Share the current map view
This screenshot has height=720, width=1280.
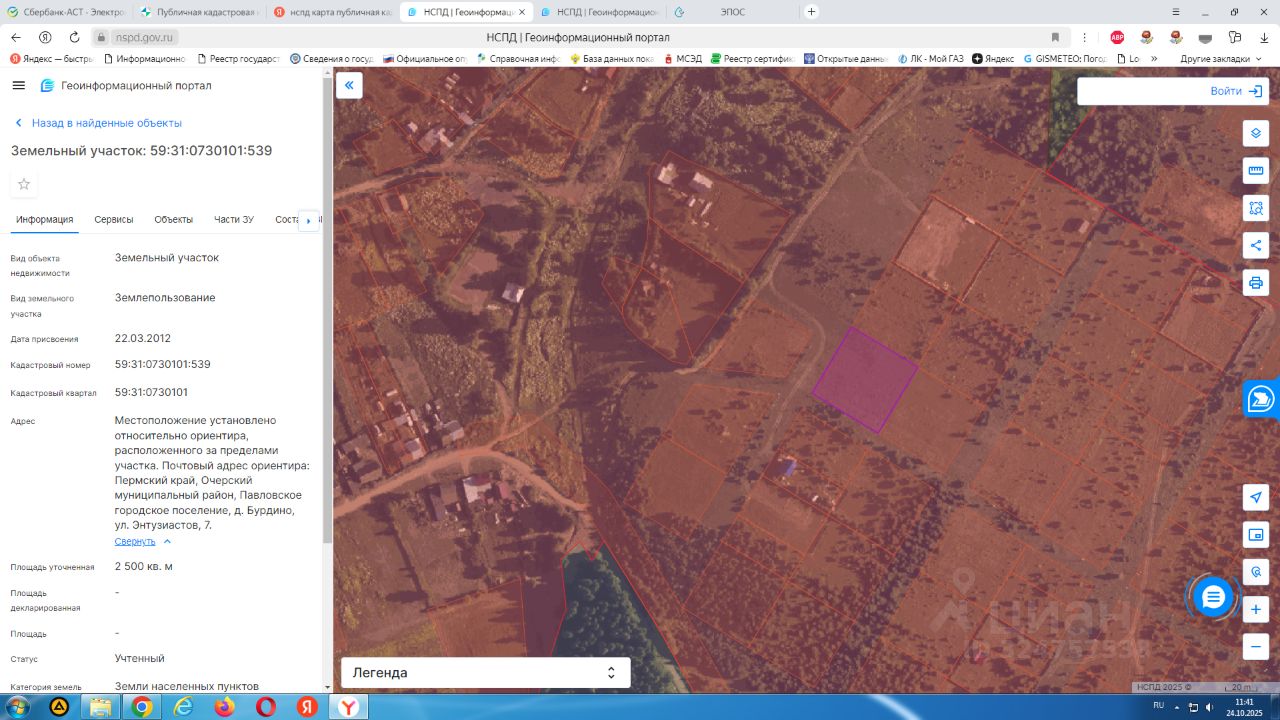[1256, 245]
